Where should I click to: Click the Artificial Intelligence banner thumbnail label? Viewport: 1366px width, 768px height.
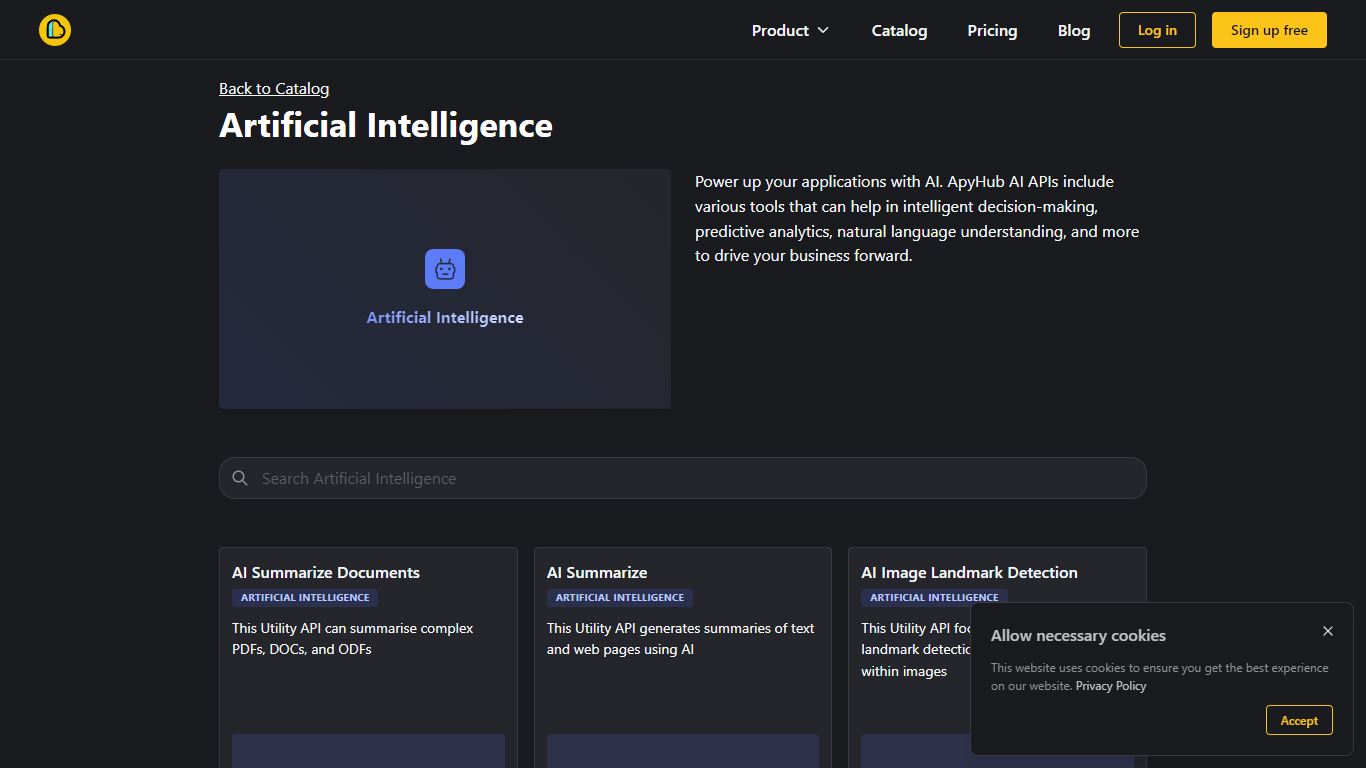(x=445, y=318)
